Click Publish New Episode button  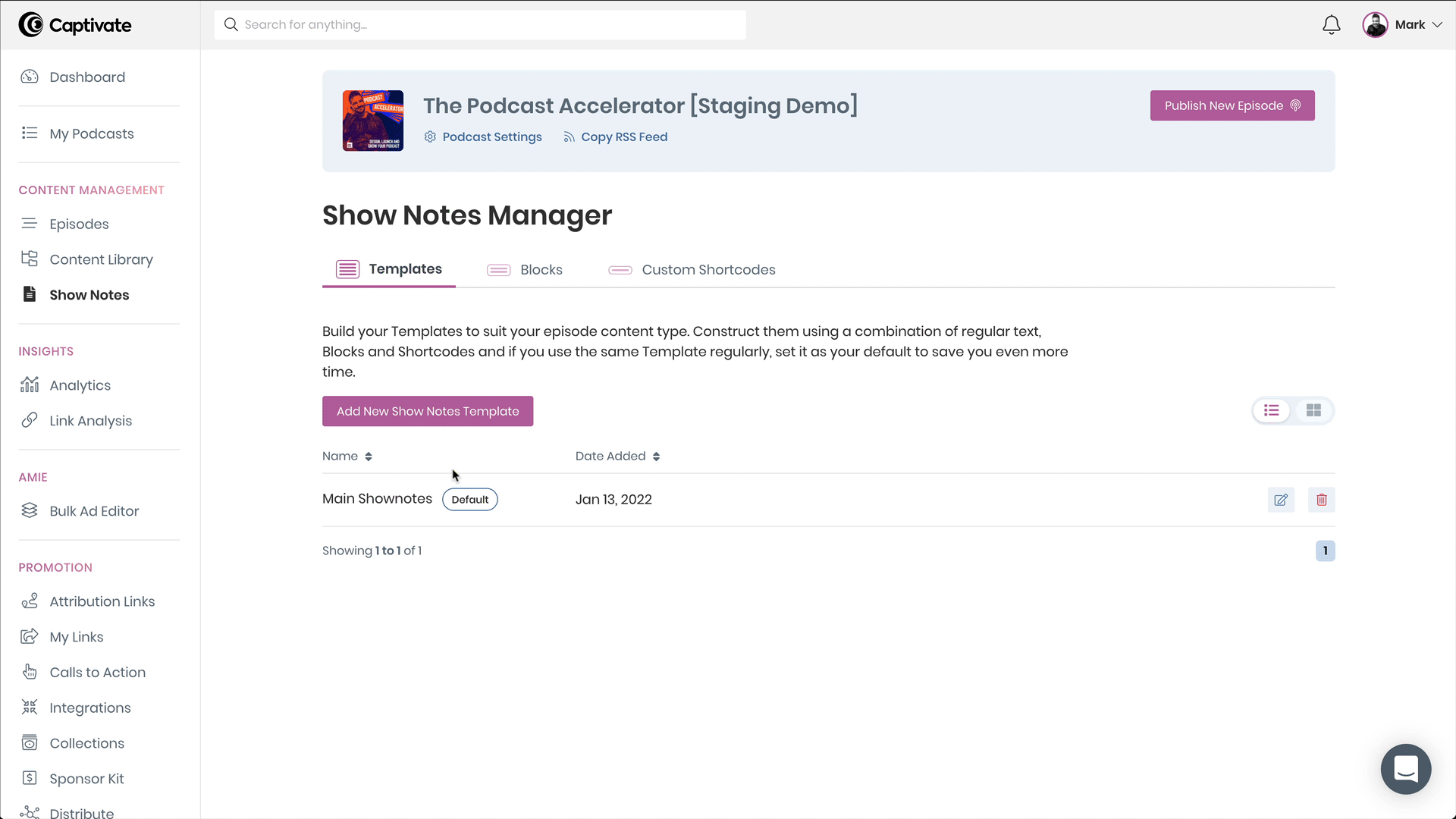coord(1232,106)
